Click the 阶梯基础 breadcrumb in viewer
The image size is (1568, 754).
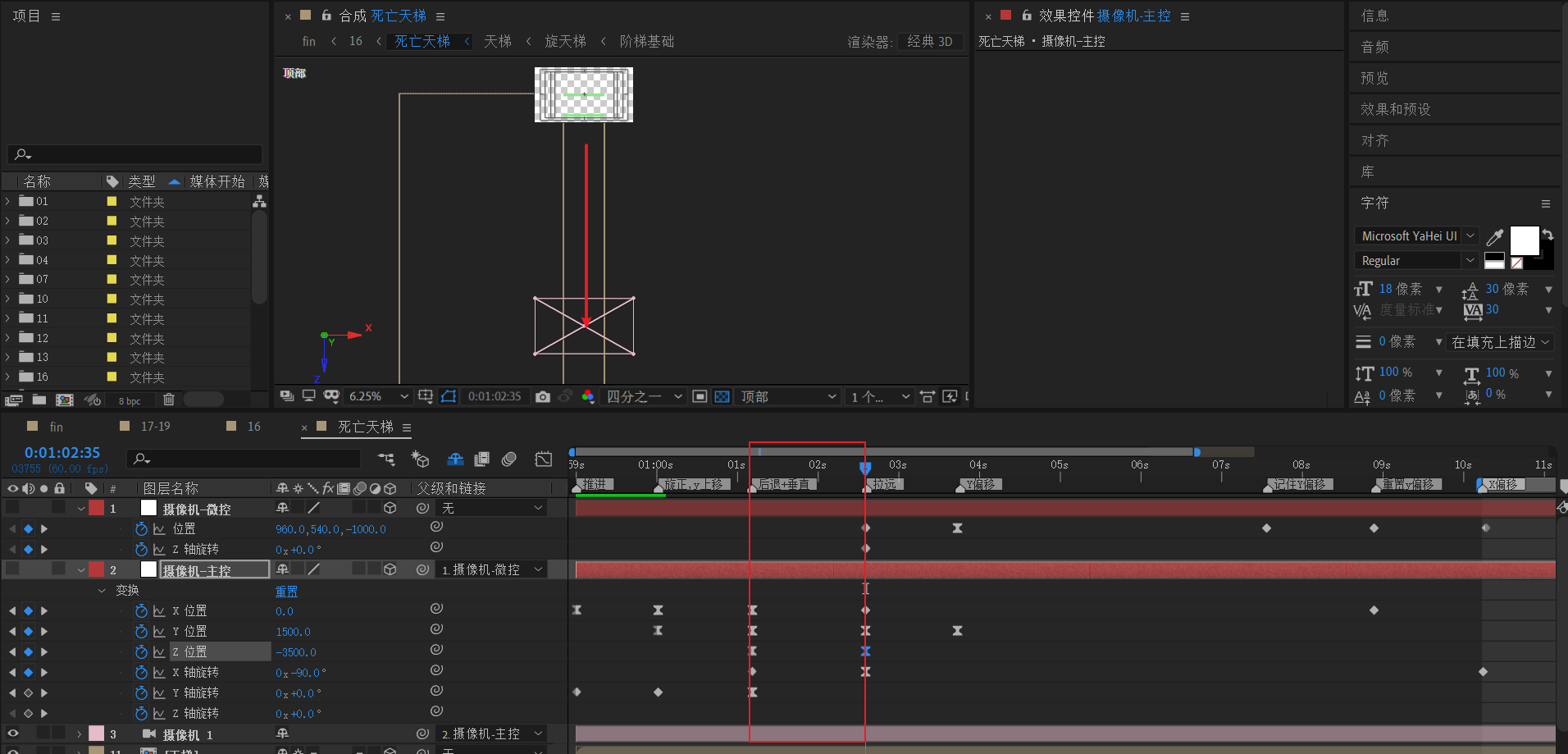click(646, 41)
